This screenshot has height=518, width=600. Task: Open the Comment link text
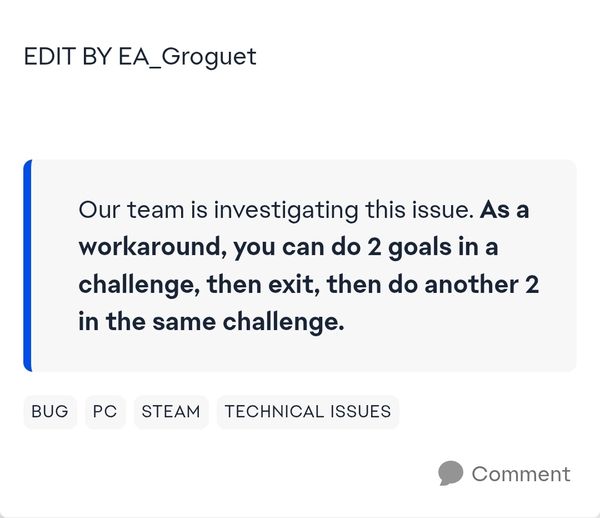point(521,473)
